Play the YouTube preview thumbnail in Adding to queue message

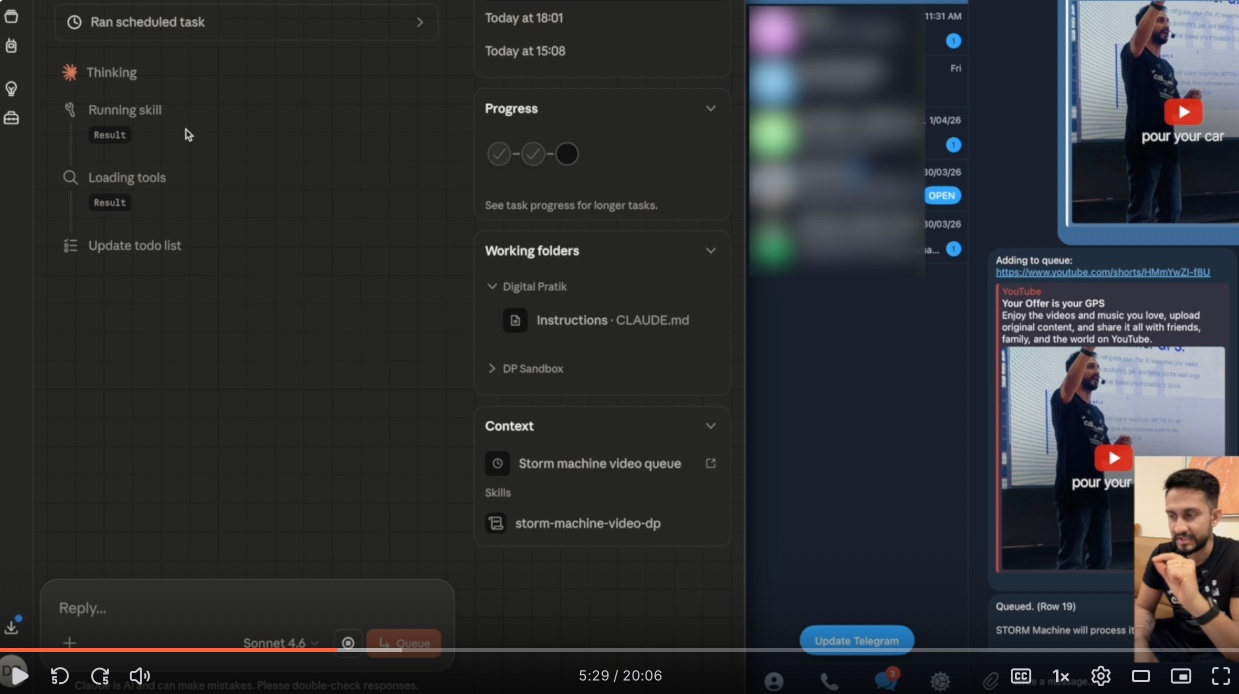tap(1113, 458)
